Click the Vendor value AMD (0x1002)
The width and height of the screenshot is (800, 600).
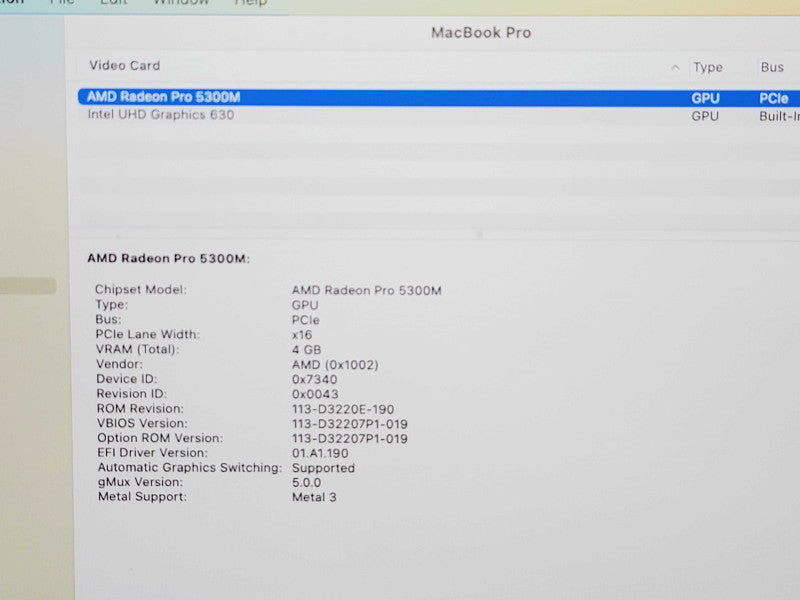coord(335,365)
